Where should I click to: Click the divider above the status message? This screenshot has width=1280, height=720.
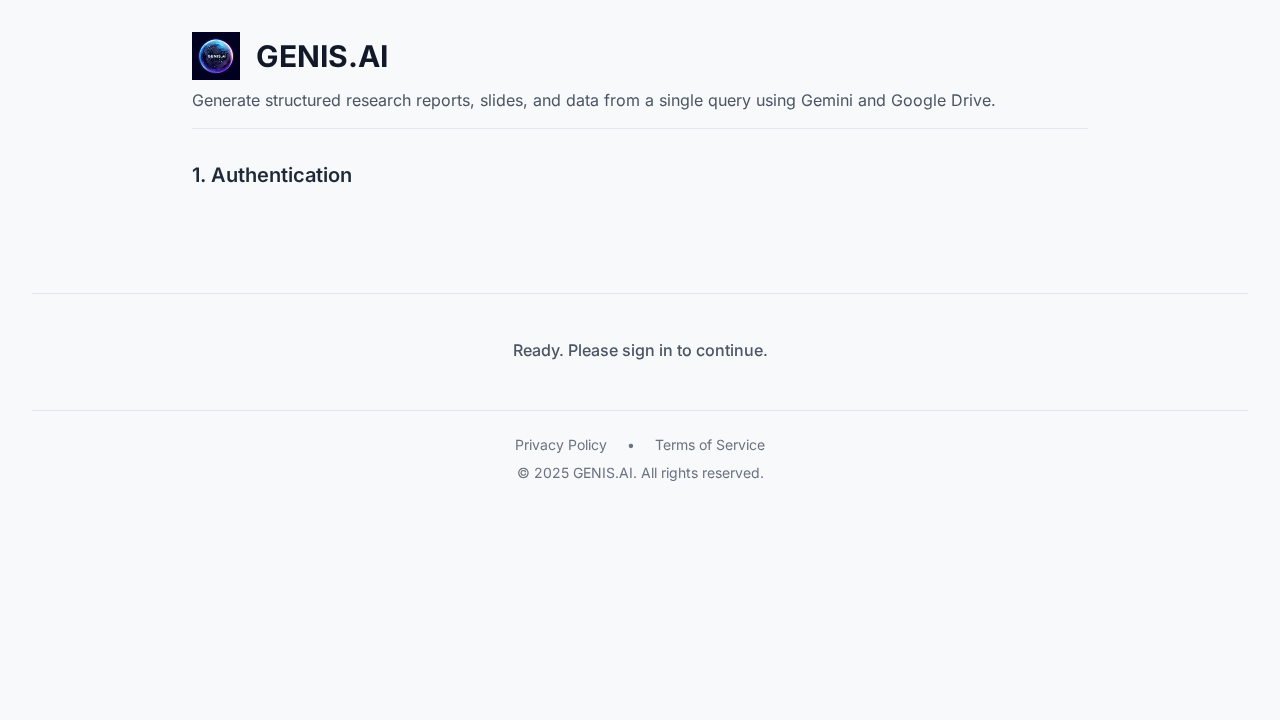(x=640, y=293)
